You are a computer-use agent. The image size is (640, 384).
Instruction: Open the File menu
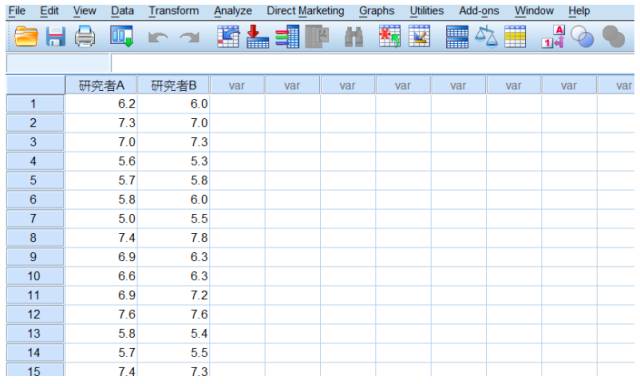(17, 11)
